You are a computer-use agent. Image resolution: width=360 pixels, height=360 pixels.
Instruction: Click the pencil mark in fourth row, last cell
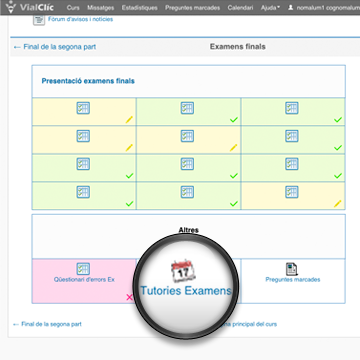point(338,203)
